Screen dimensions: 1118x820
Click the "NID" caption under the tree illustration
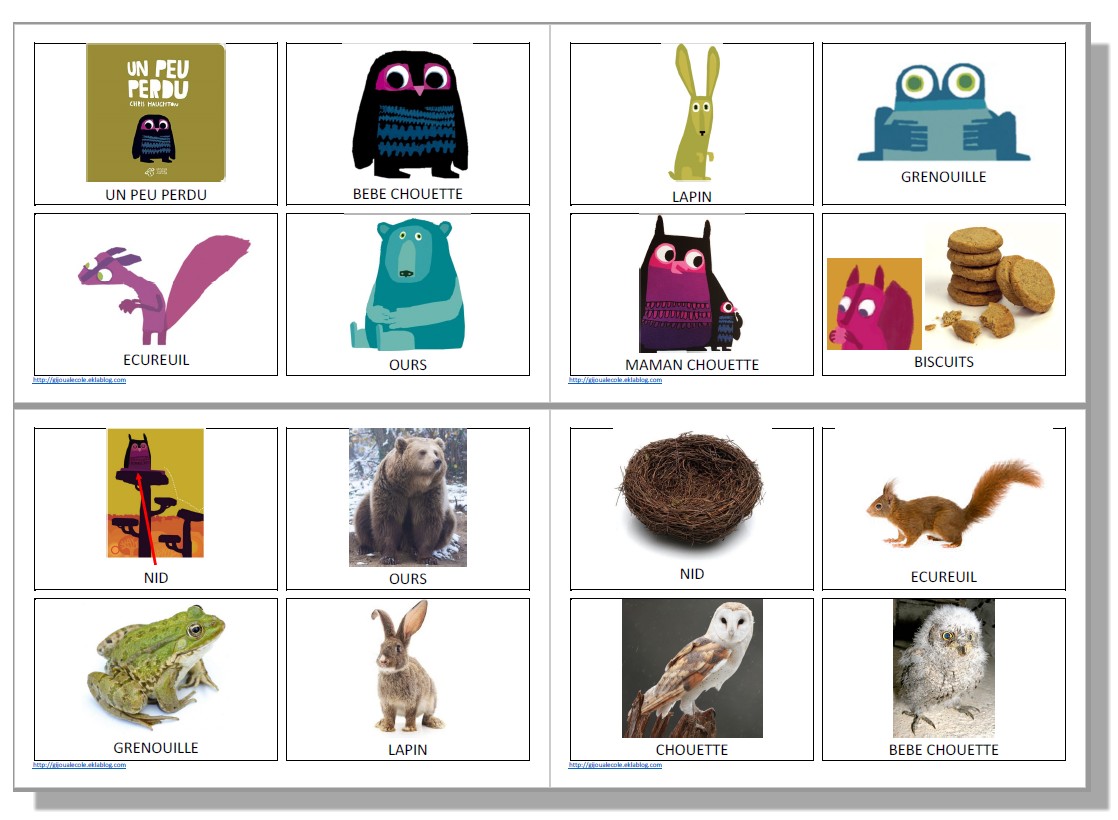(x=156, y=578)
